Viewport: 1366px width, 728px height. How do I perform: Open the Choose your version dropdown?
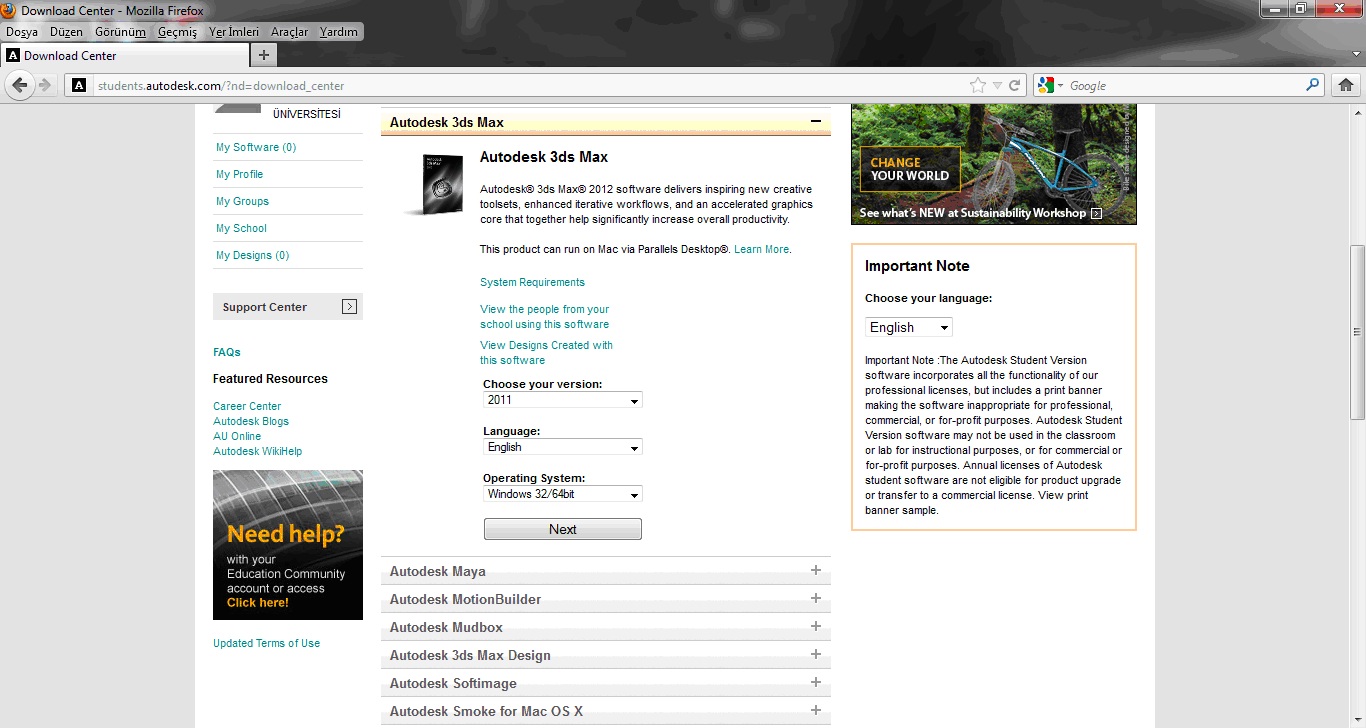563,400
